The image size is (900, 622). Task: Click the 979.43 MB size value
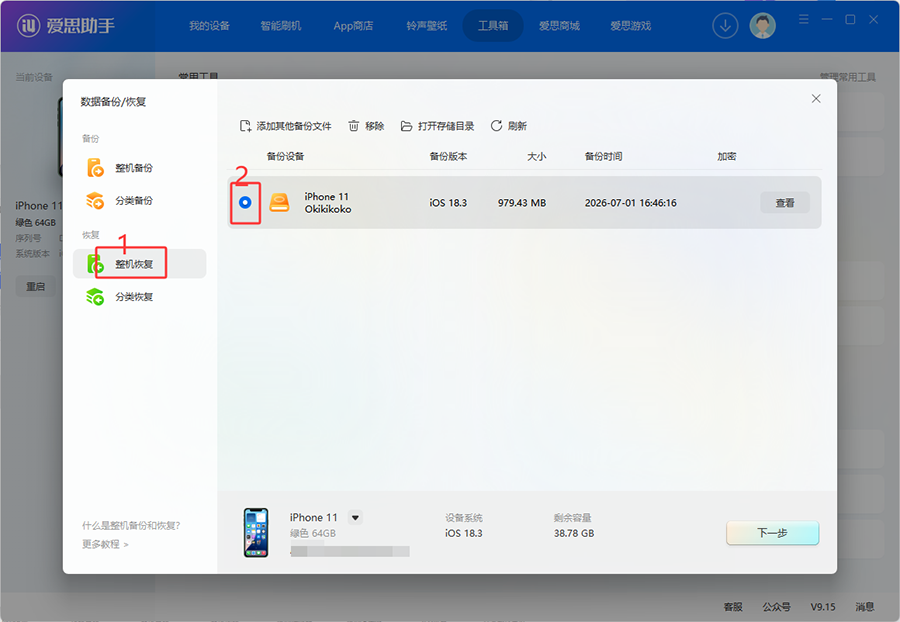click(522, 203)
